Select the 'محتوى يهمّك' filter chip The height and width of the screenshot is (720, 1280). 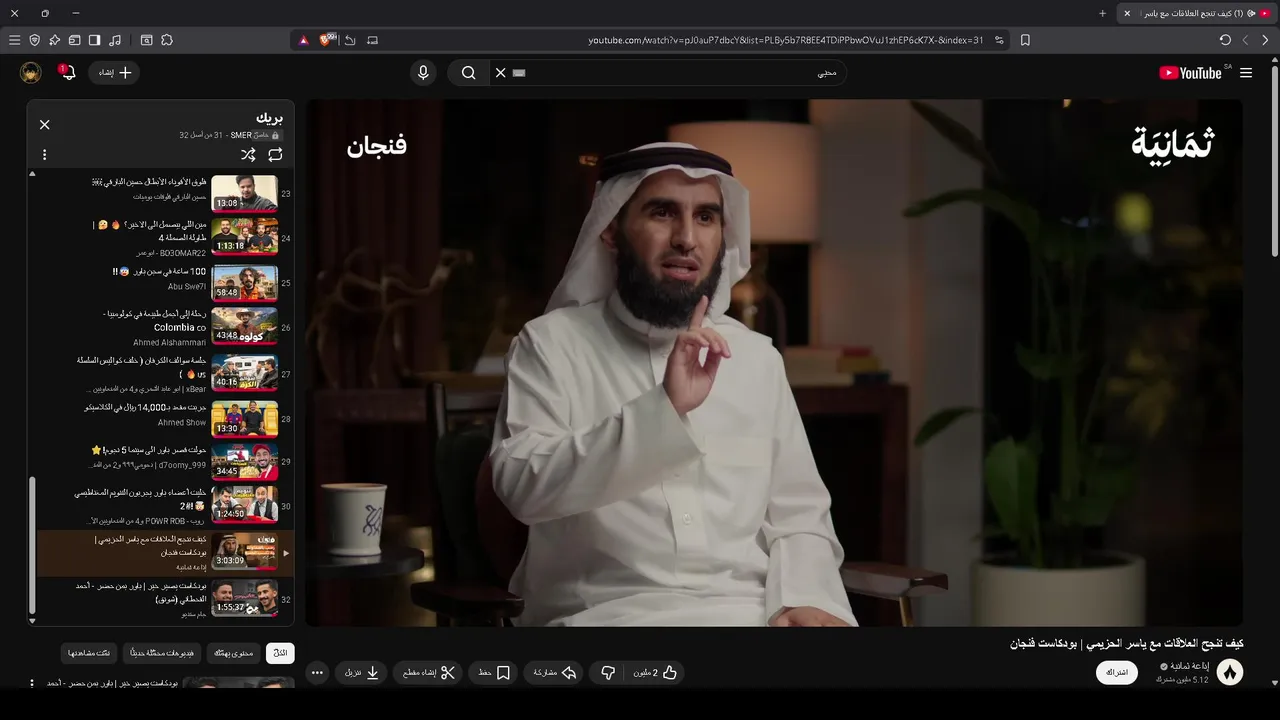(234, 653)
